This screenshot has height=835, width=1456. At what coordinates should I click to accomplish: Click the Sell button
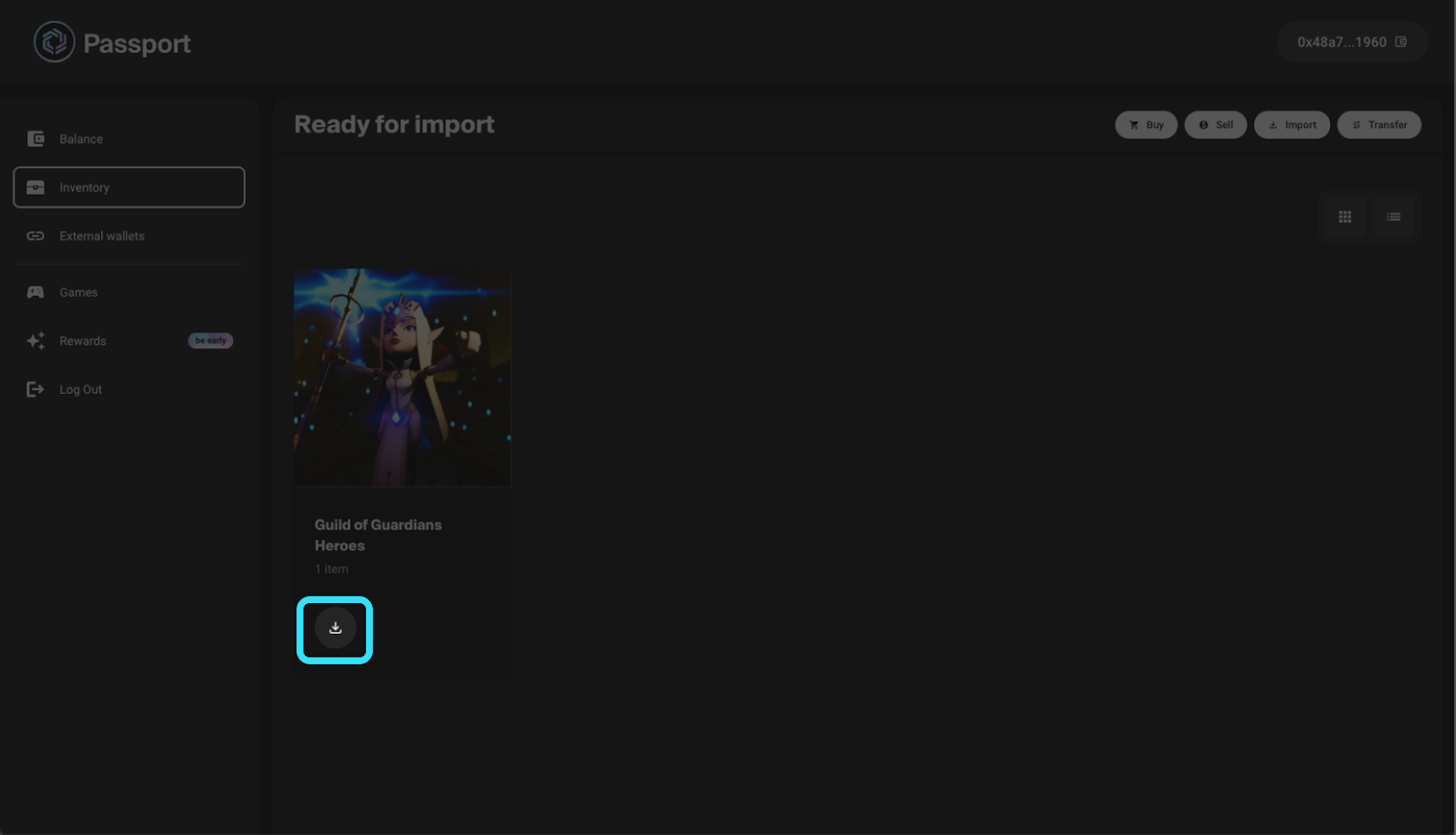coord(1216,125)
